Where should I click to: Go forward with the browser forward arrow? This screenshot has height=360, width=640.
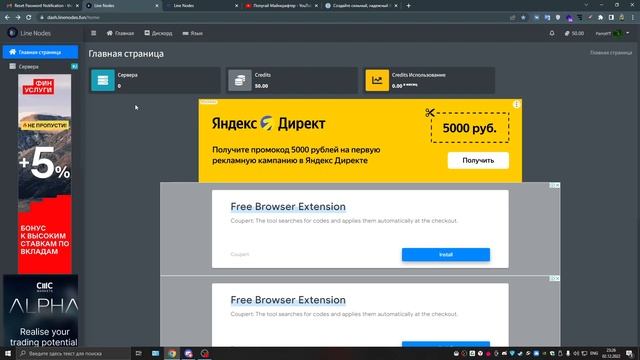[18, 18]
